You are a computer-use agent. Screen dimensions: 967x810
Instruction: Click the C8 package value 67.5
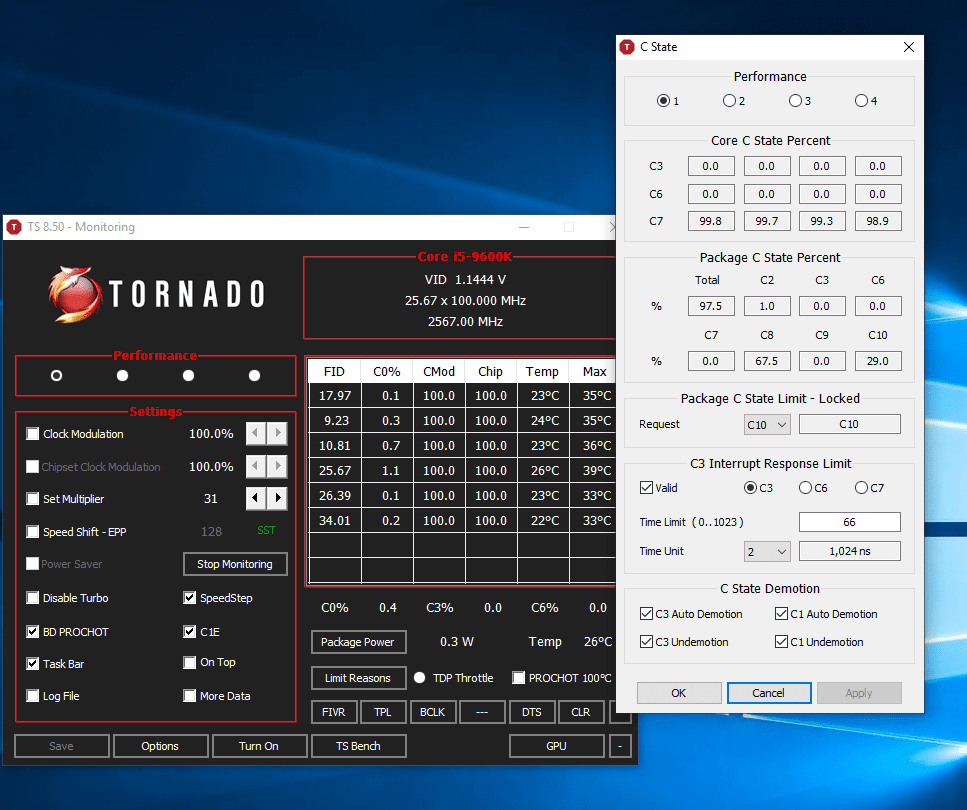[767, 361]
